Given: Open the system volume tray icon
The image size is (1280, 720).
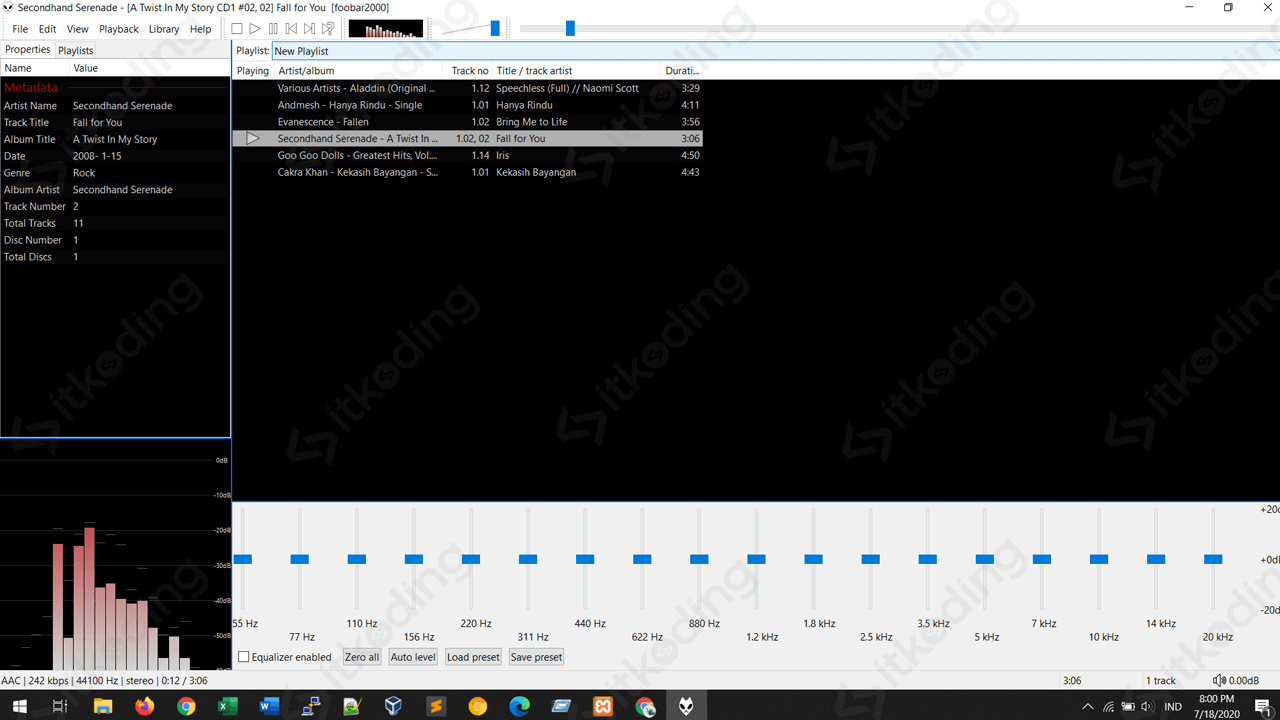Looking at the screenshot, I should pyautogui.click(x=1147, y=707).
